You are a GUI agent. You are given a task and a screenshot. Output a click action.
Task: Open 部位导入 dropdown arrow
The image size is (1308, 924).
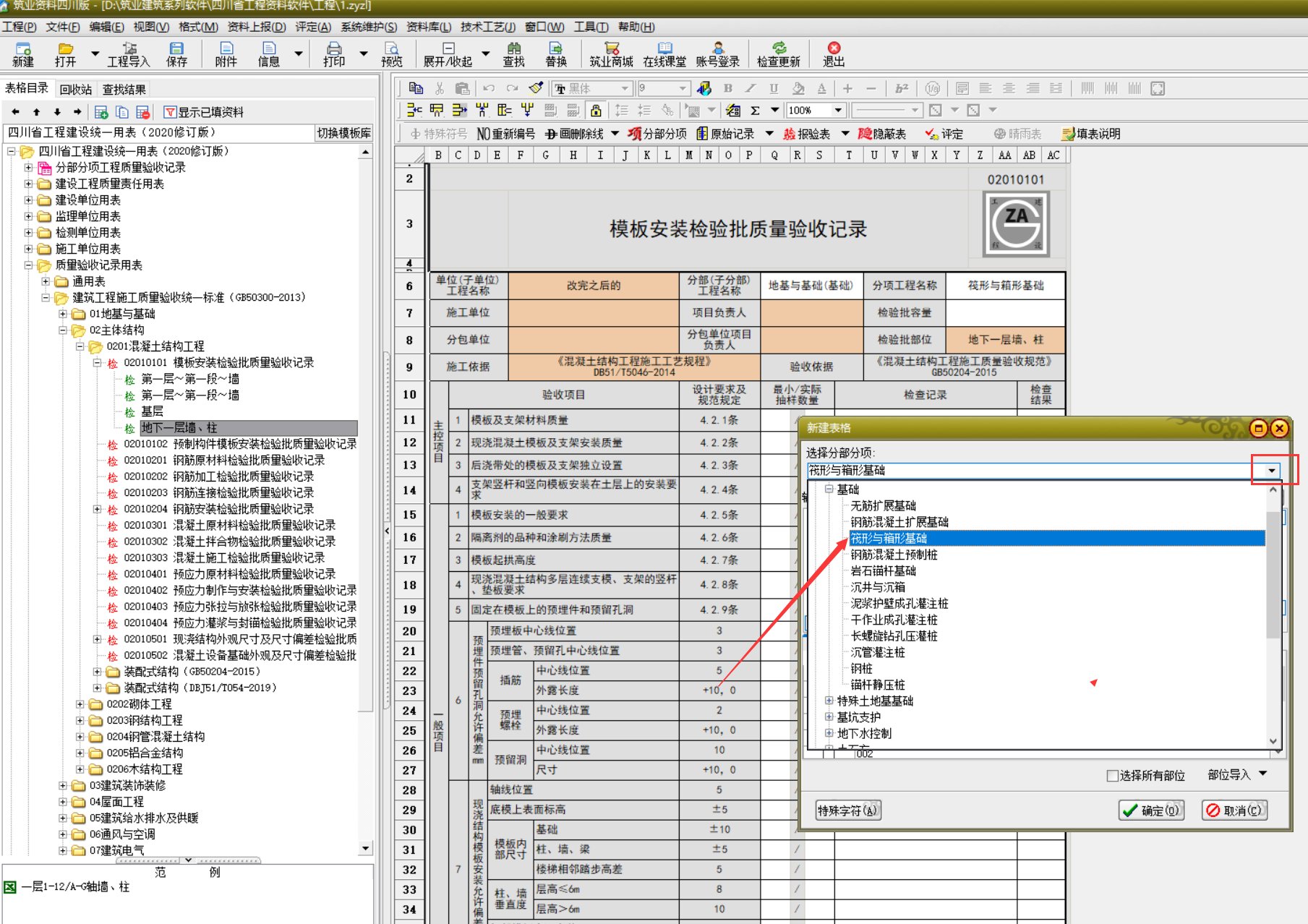coord(1263,774)
